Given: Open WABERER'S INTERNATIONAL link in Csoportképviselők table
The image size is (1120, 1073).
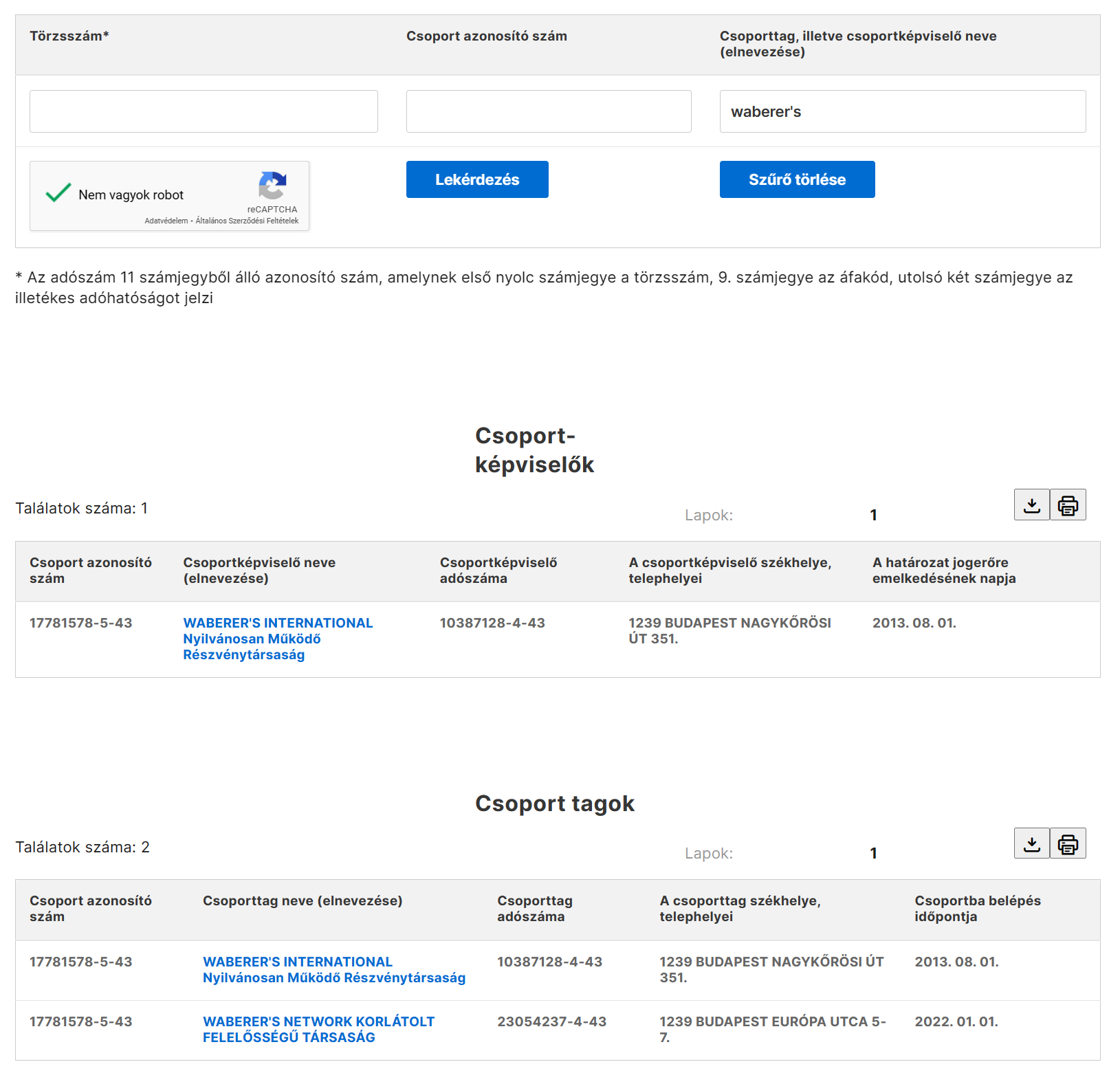Looking at the screenshot, I should click(278, 639).
